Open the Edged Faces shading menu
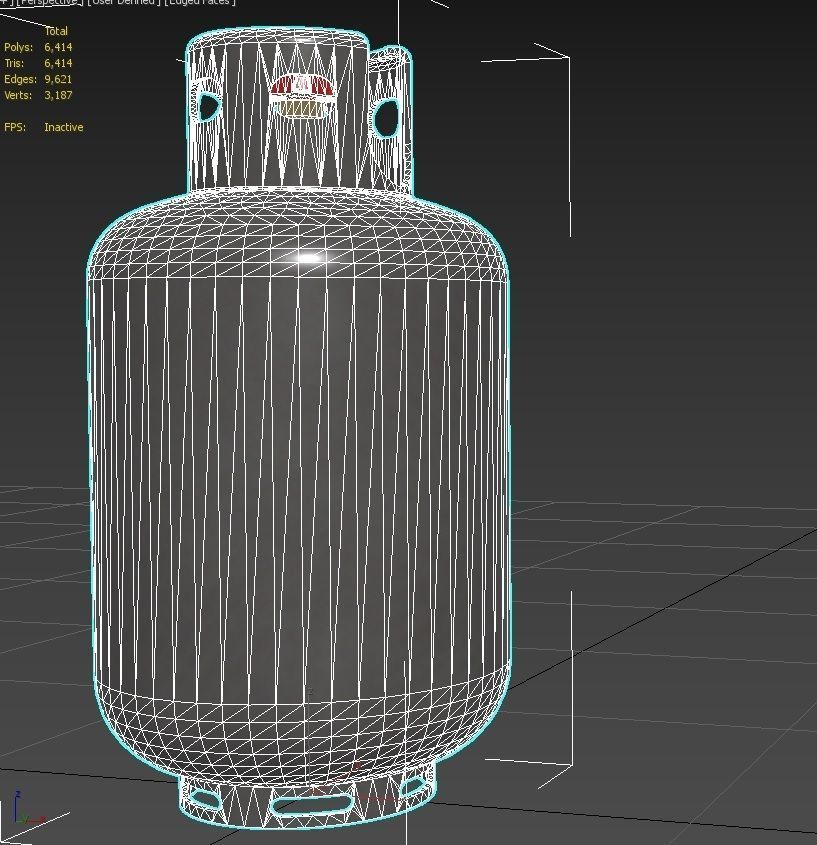This screenshot has height=845, width=817. [200, 2]
